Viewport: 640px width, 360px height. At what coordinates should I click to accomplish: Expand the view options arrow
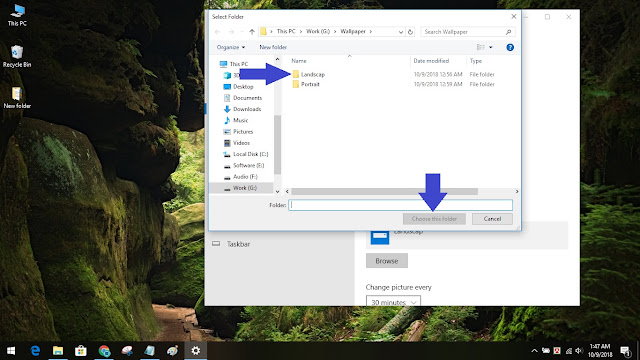click(x=491, y=47)
